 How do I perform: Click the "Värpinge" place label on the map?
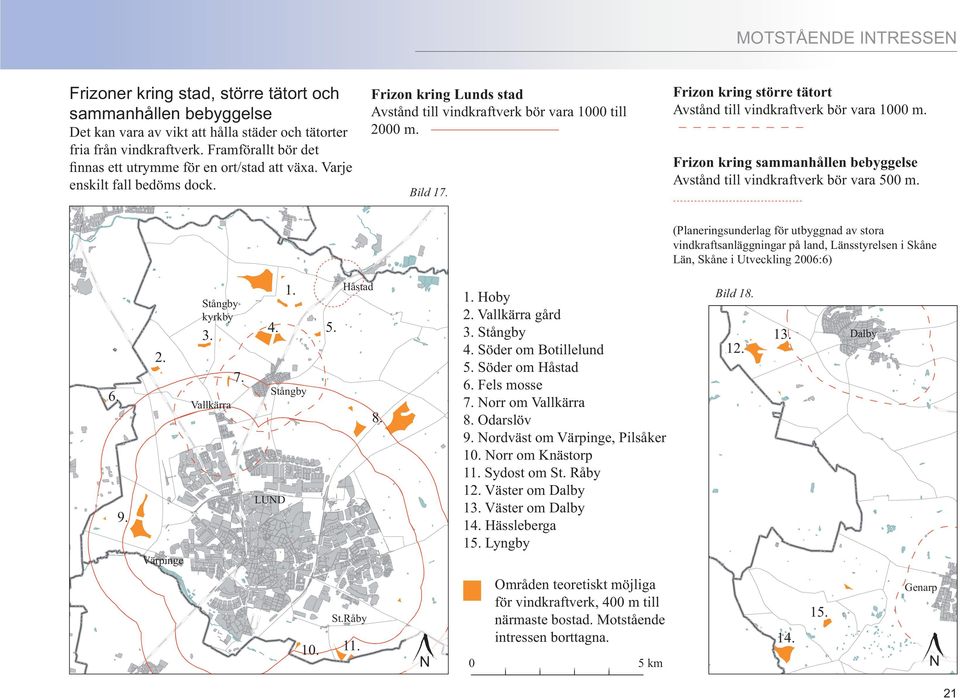(x=163, y=561)
